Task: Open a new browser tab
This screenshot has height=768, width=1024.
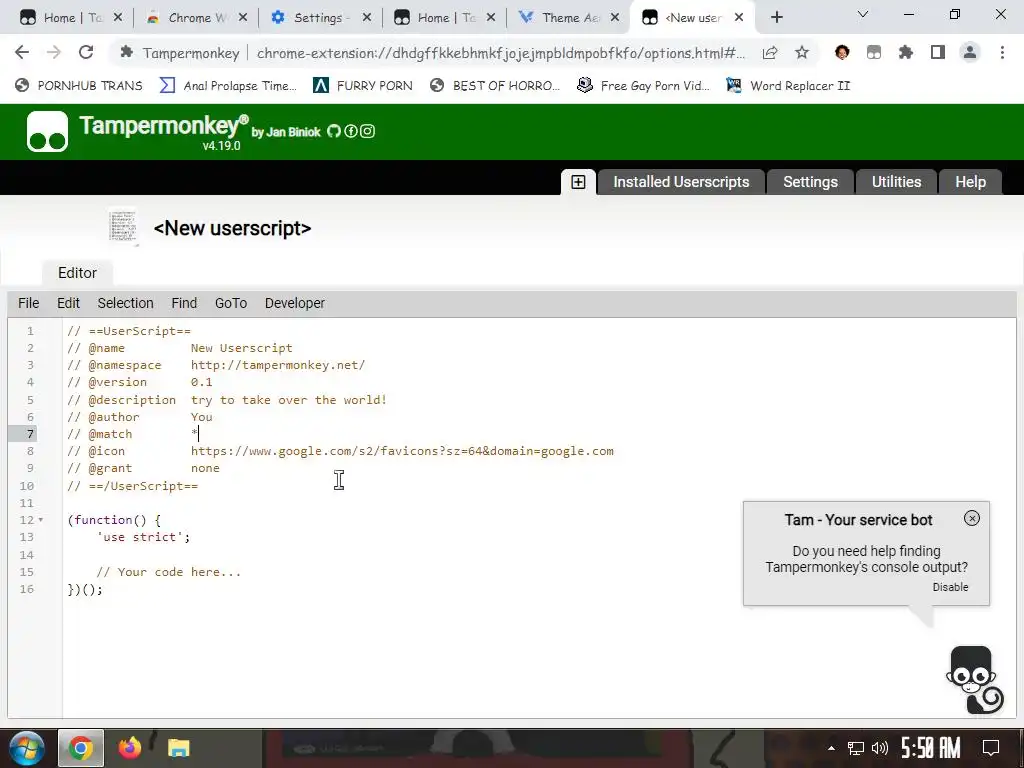Action: pyautogui.click(x=776, y=18)
